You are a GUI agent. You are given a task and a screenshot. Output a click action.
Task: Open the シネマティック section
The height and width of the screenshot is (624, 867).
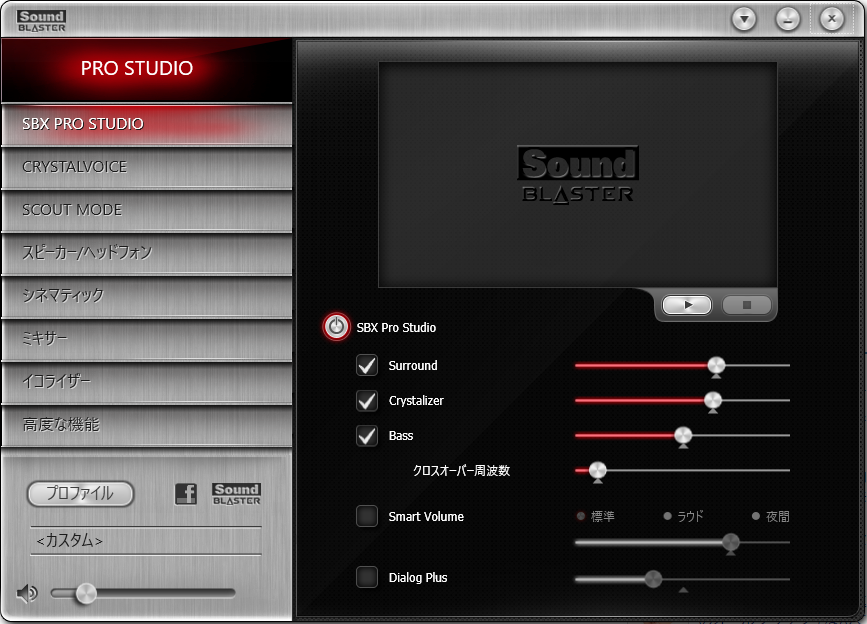click(x=147, y=296)
